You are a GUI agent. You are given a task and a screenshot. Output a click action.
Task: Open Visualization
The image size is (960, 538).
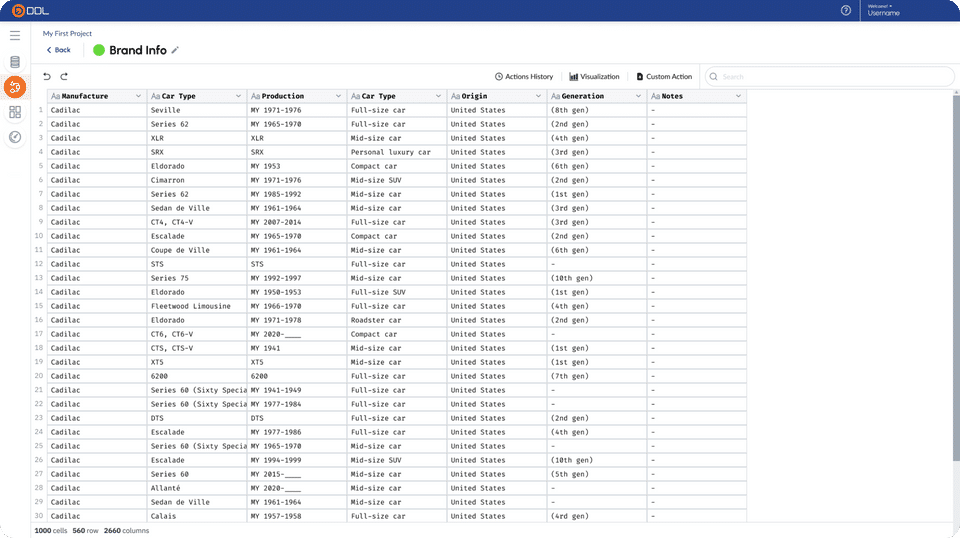point(594,77)
